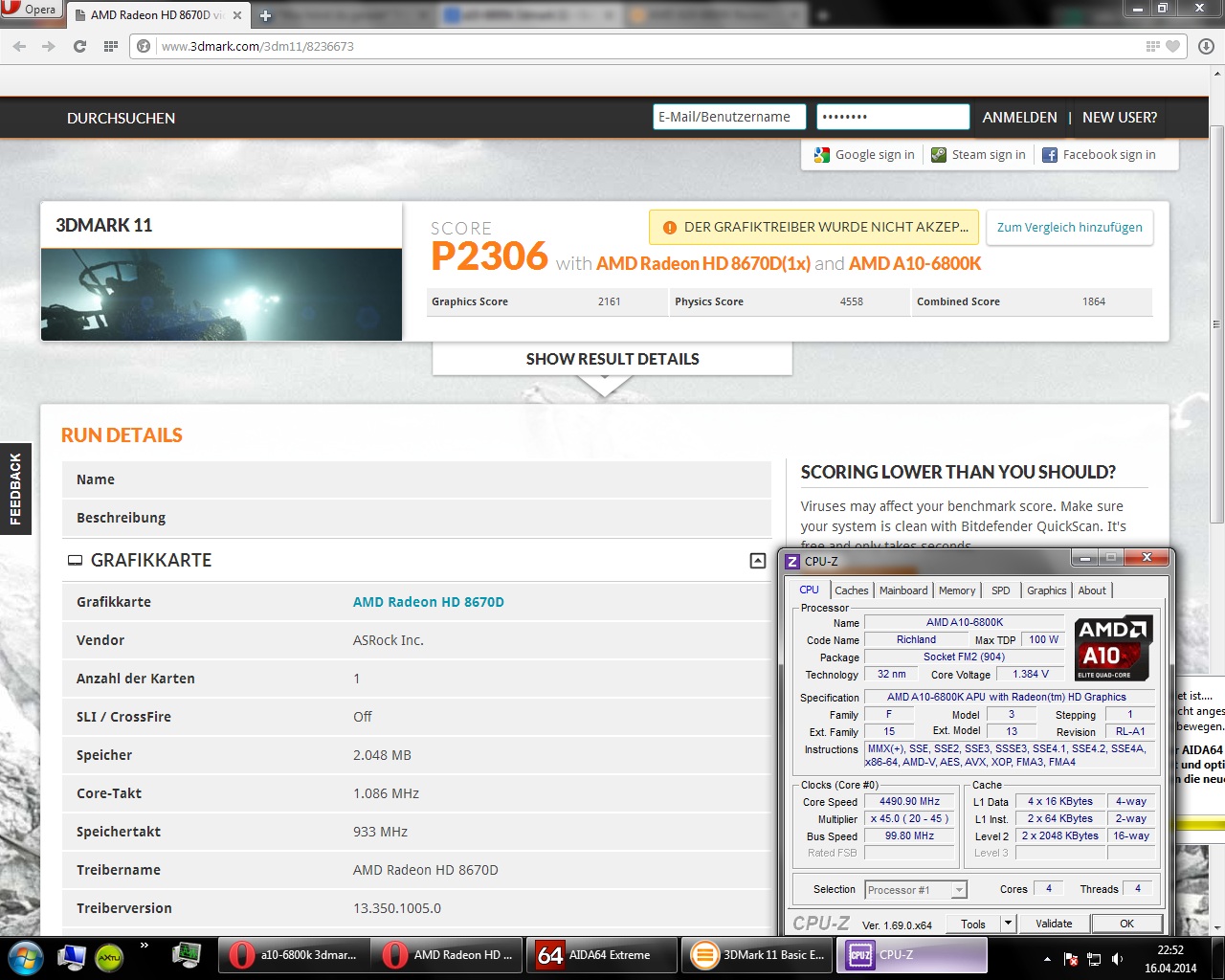The image size is (1225, 980).
Task: Click Zum Vergleich hinzufügen button
Action: point(1069,228)
